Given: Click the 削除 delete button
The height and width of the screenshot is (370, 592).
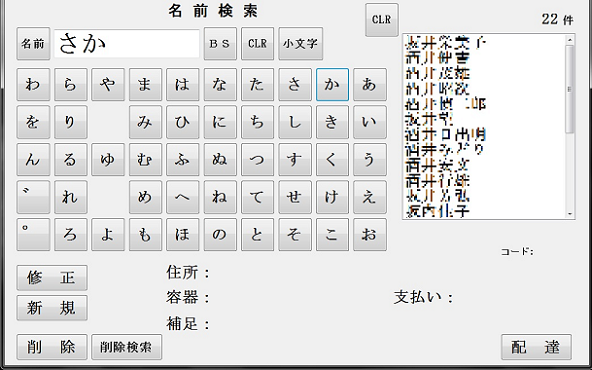Looking at the screenshot, I should pos(52,347).
